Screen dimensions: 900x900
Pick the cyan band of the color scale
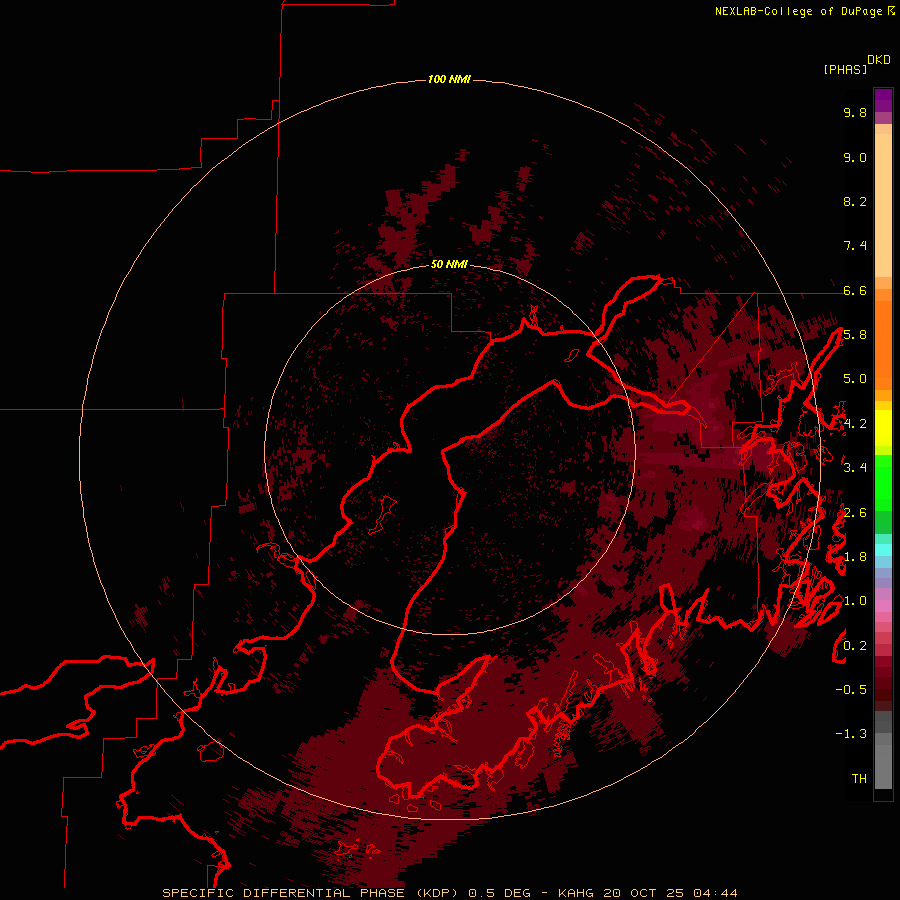883,550
